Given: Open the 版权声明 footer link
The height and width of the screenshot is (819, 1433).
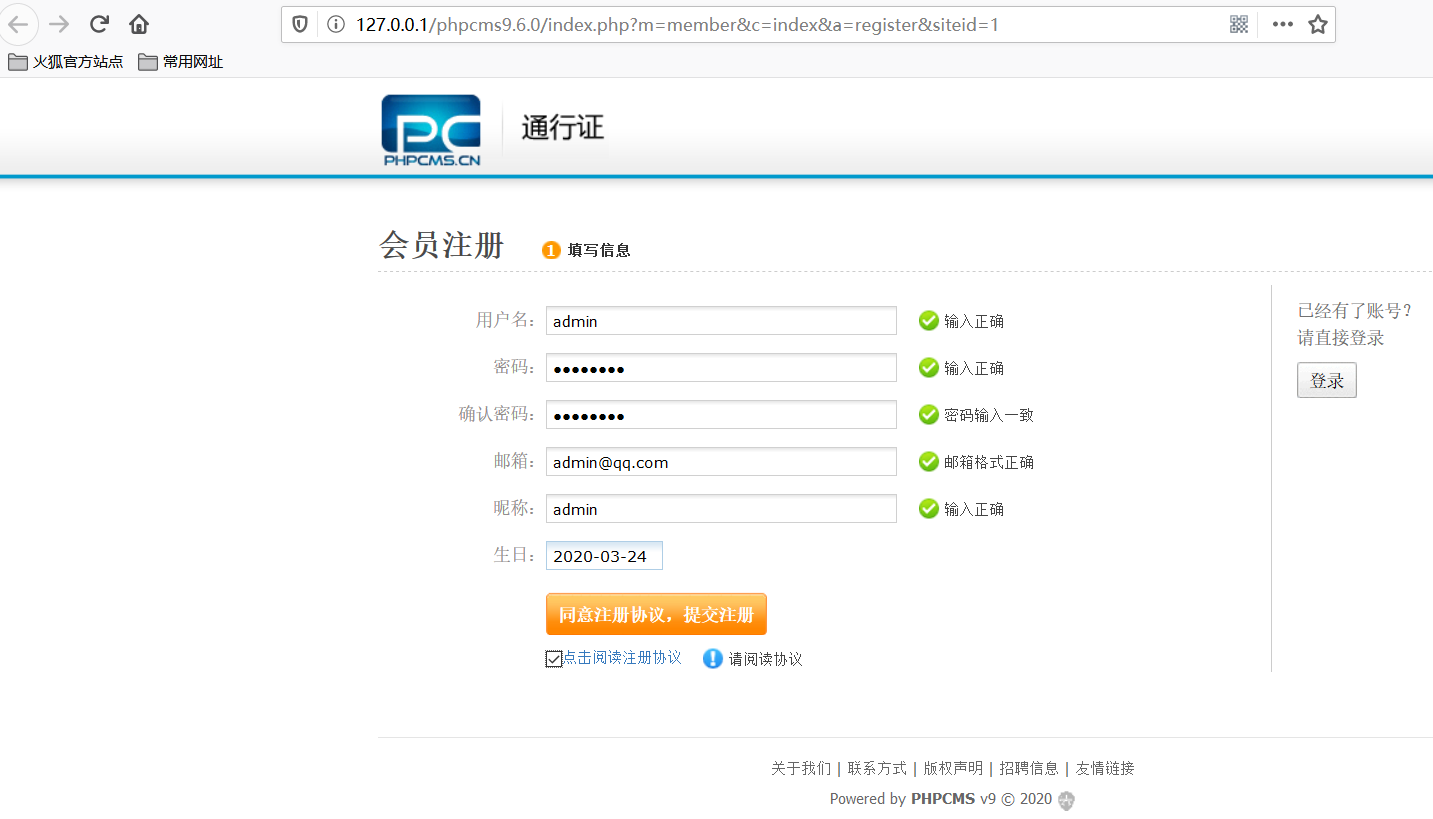Looking at the screenshot, I should [x=953, y=768].
